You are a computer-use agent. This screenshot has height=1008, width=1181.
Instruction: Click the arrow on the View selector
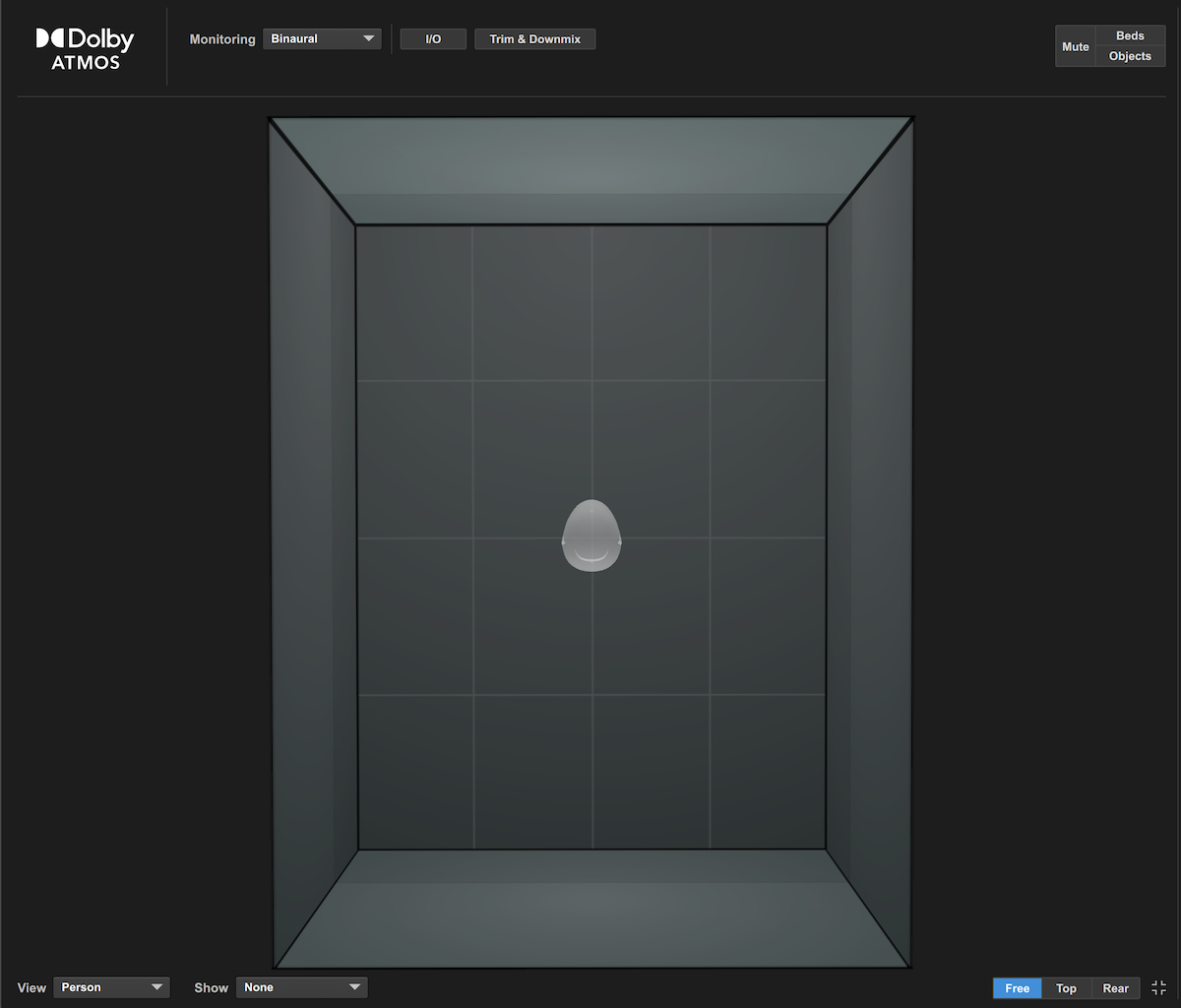point(157,986)
